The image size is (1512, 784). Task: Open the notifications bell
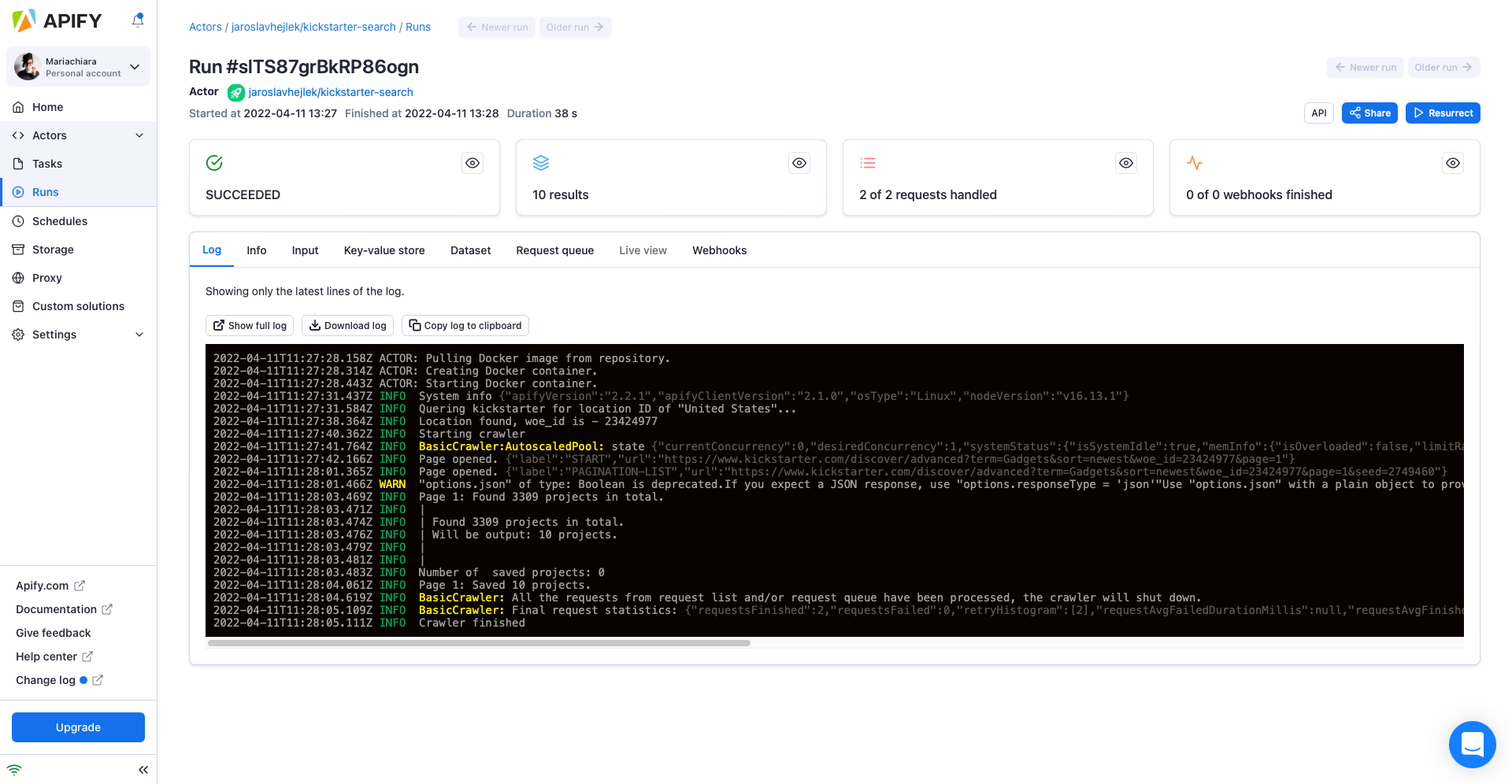point(138,20)
